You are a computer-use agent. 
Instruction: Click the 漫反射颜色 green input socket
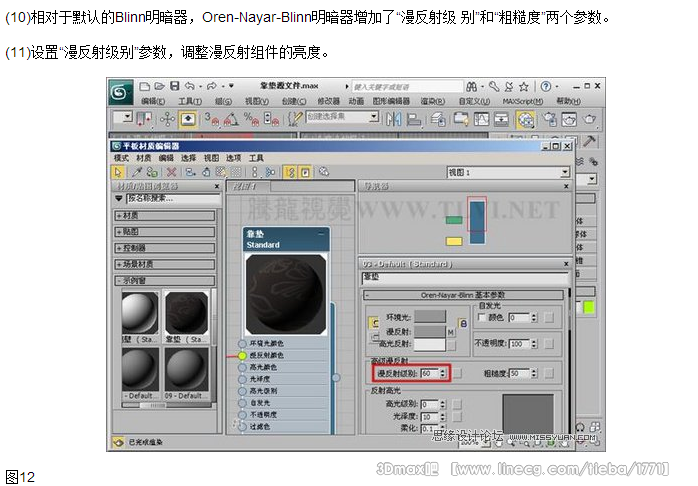(x=242, y=356)
